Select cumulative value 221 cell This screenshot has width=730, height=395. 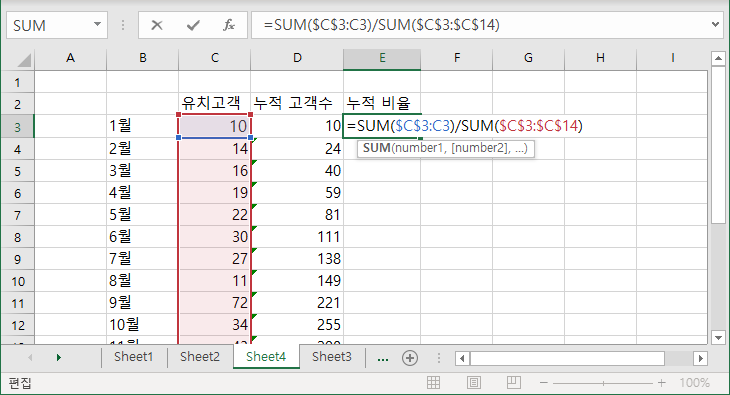coord(297,303)
